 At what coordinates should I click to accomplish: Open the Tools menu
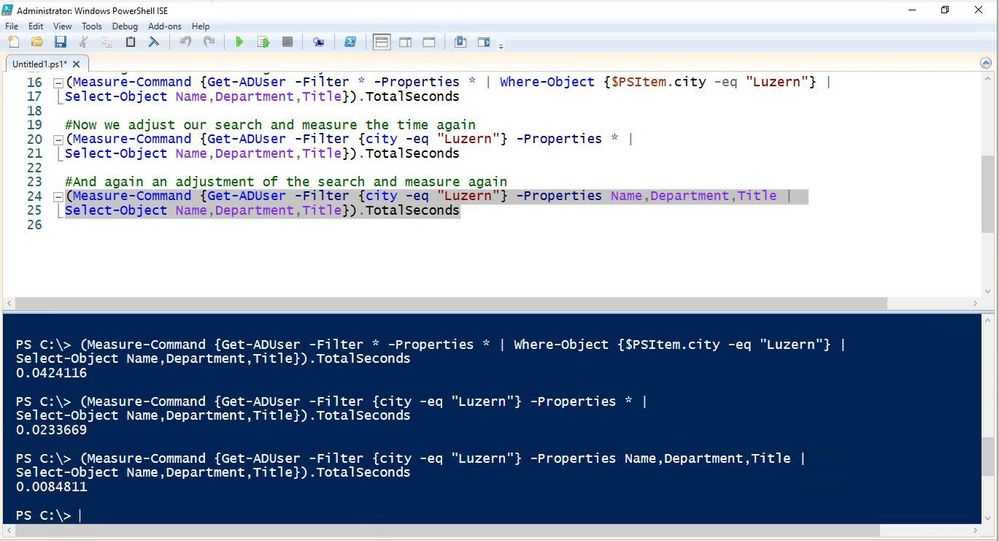[92, 26]
